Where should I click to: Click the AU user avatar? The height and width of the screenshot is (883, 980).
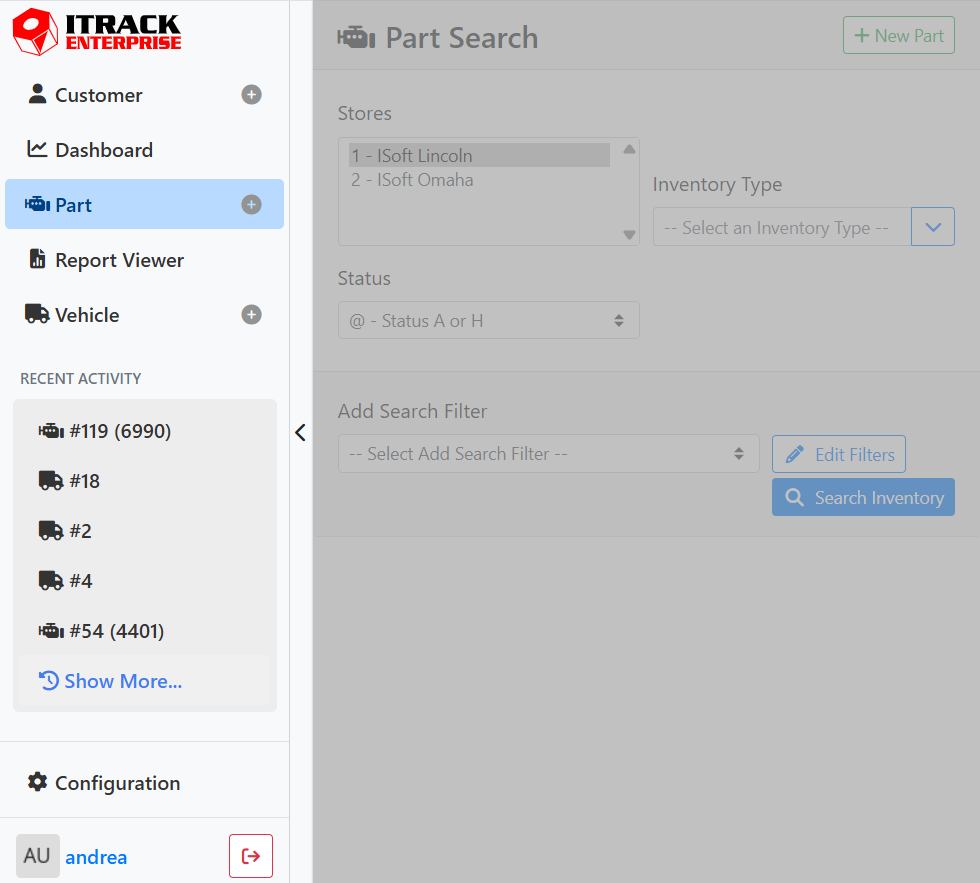[x=37, y=856]
